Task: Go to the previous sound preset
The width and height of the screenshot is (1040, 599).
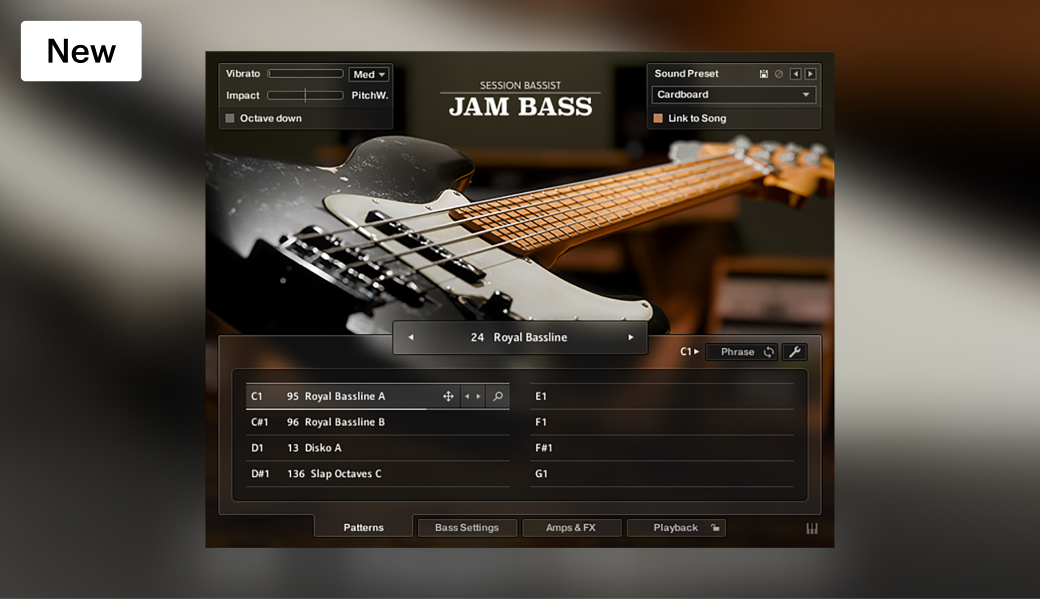Action: point(795,74)
